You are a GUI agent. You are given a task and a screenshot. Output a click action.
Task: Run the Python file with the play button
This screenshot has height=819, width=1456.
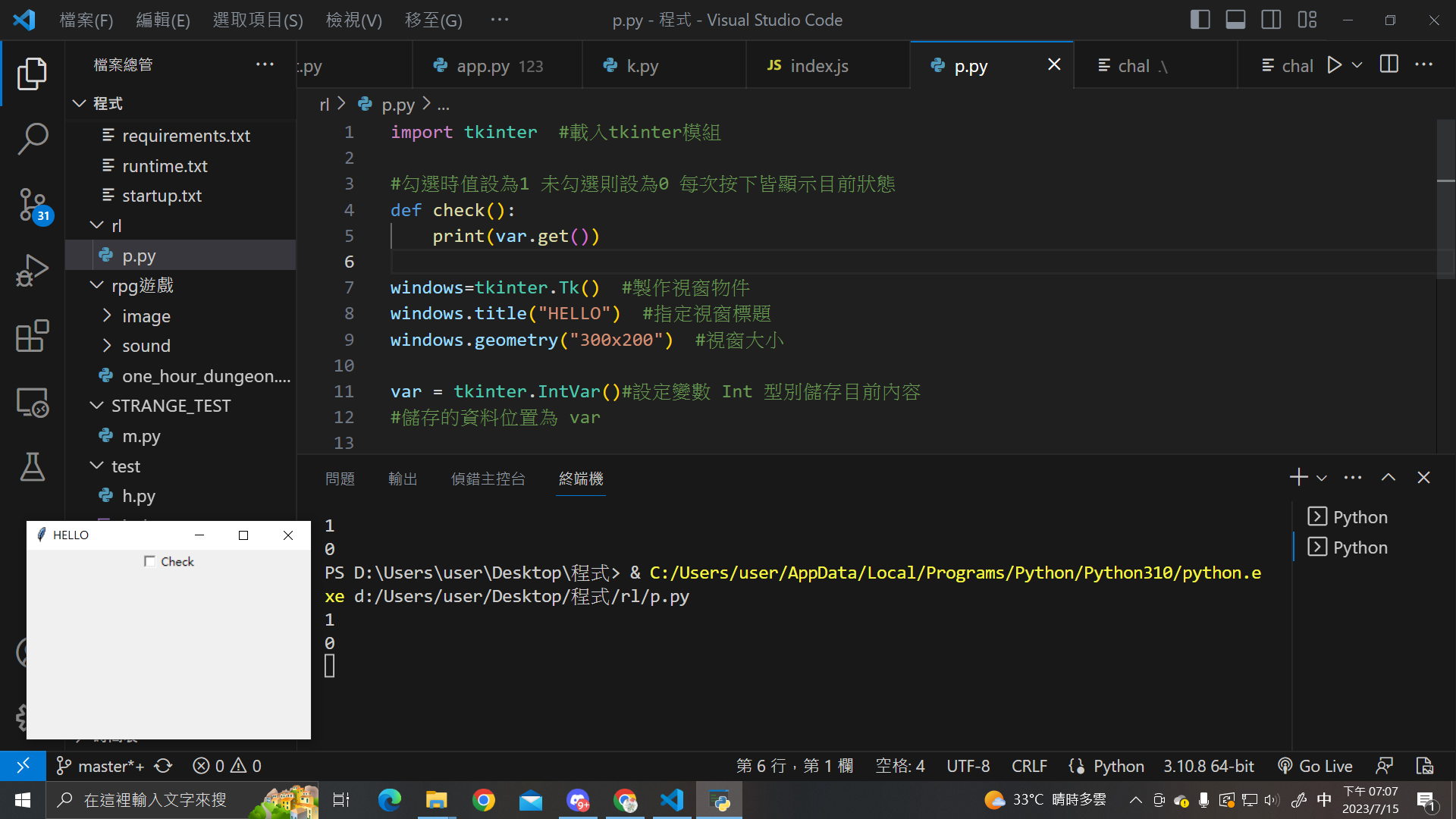coord(1334,65)
